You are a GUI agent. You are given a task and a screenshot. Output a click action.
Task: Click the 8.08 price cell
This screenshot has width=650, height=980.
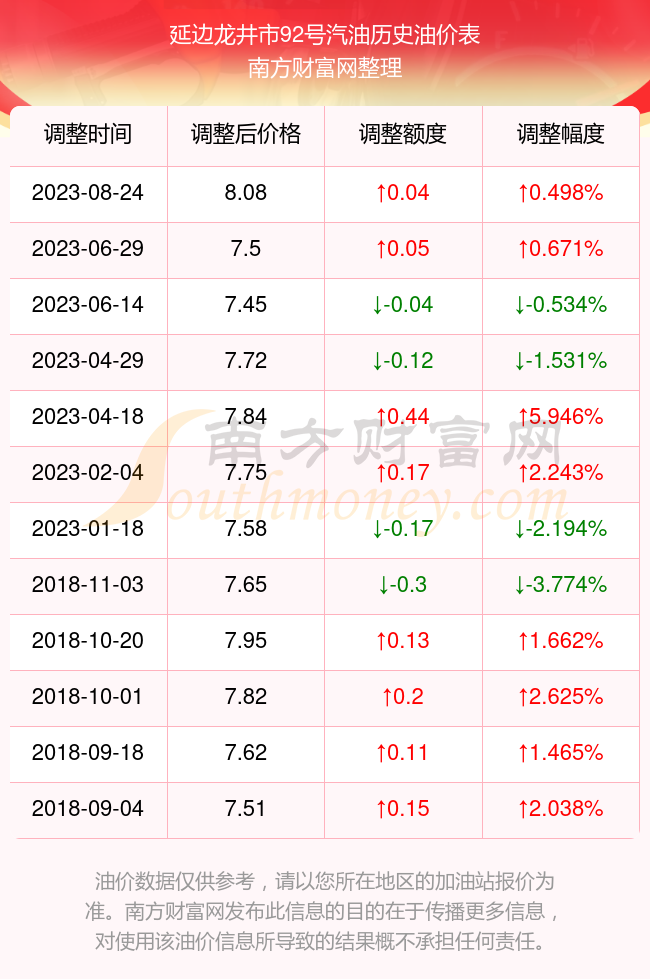[246, 192]
